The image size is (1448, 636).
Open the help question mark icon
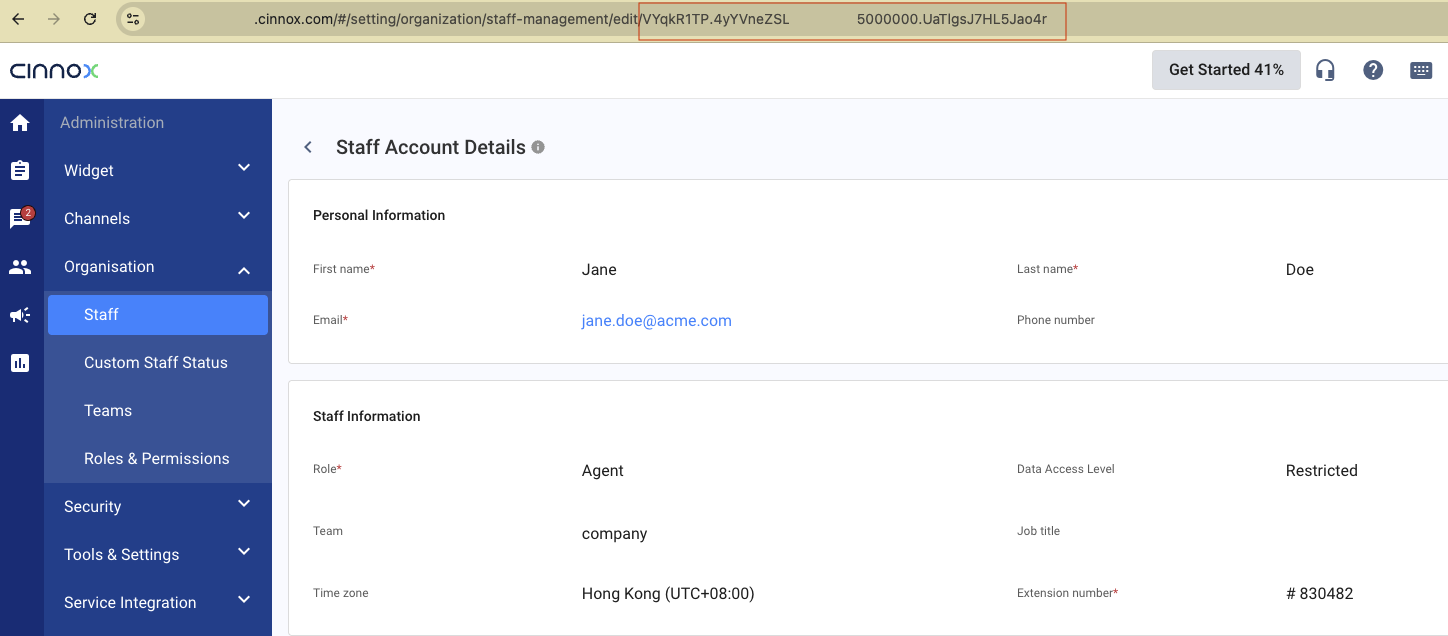click(x=1373, y=70)
